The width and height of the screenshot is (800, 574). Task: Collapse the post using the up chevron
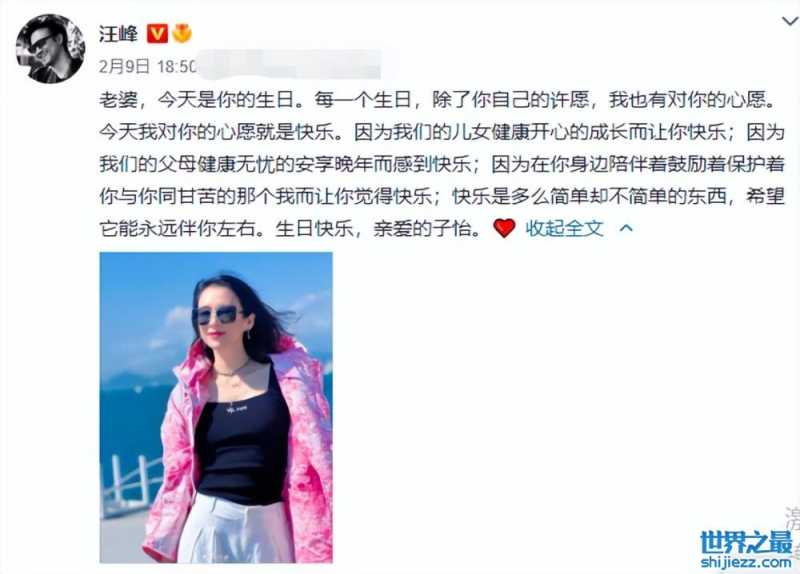pyautogui.click(x=626, y=228)
